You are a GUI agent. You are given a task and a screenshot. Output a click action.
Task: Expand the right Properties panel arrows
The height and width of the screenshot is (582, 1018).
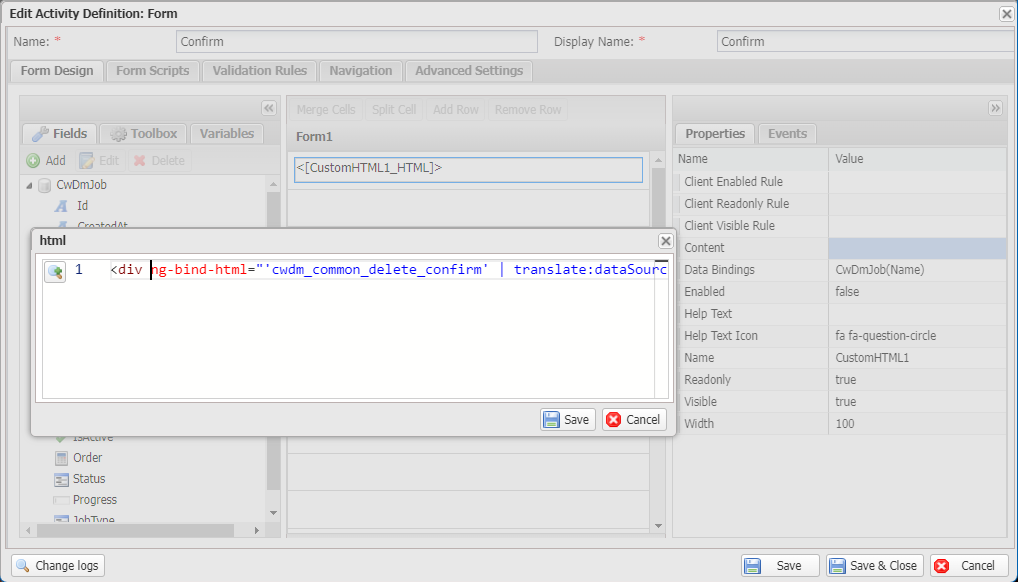[995, 108]
